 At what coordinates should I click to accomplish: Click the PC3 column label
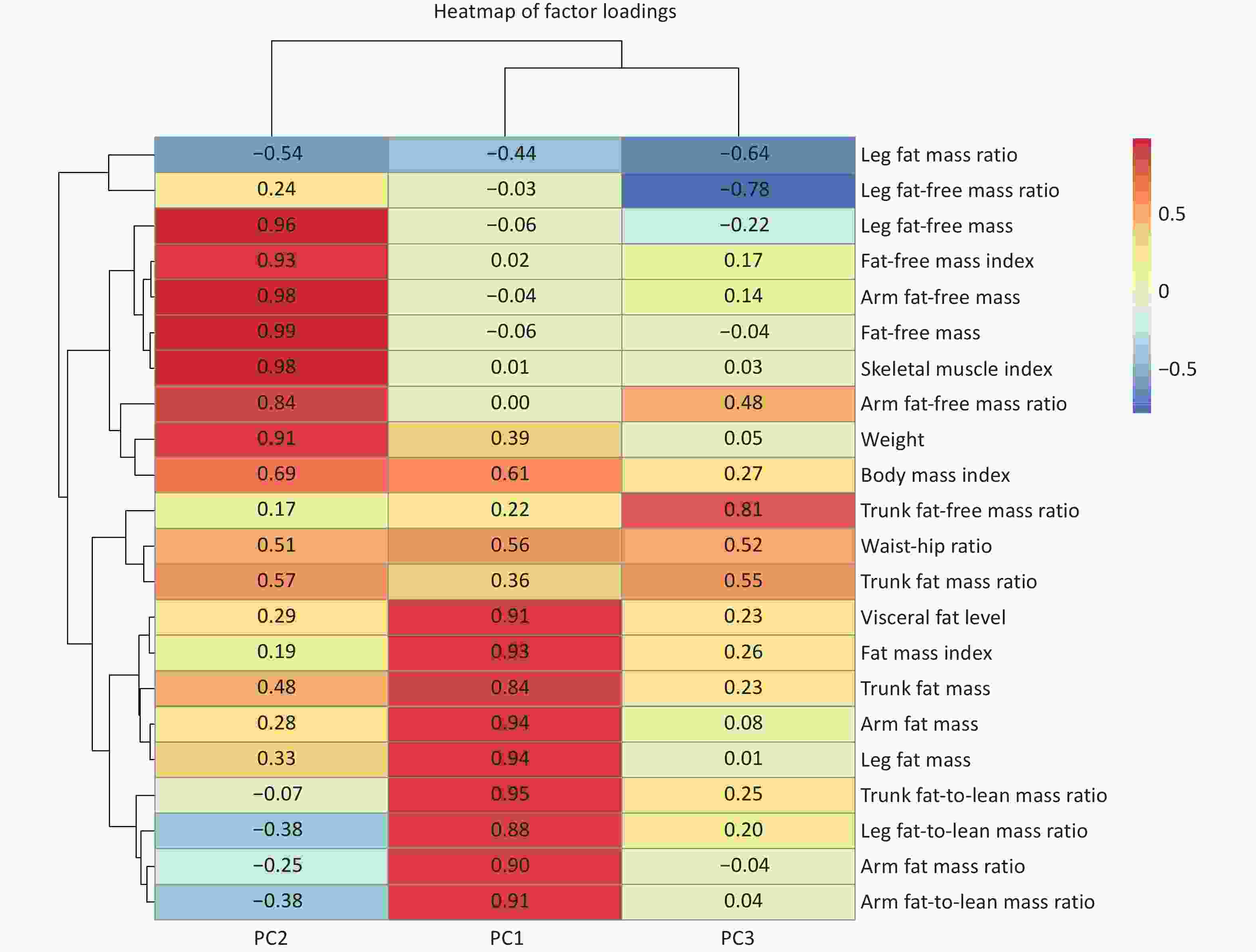click(x=738, y=938)
